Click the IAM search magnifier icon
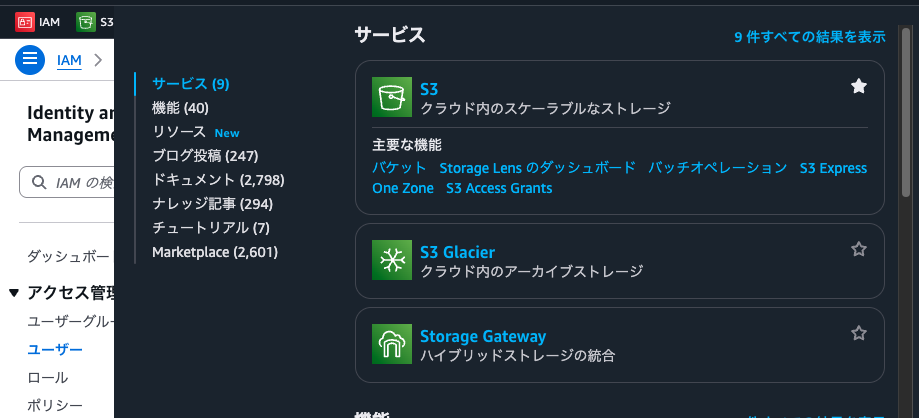Screen dimensions: 919x418 pos(39,182)
